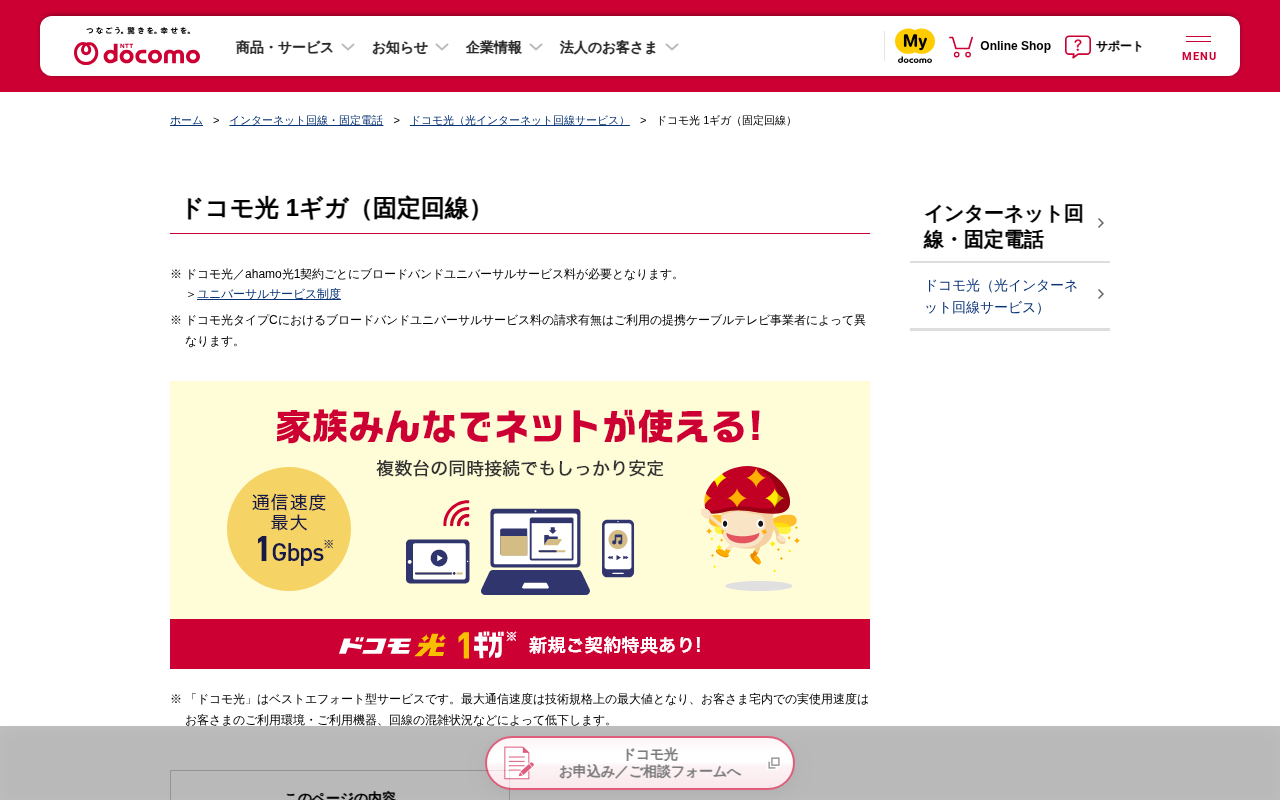
Task: Open the ユニバーサルサービス制度 link
Action: [269, 294]
